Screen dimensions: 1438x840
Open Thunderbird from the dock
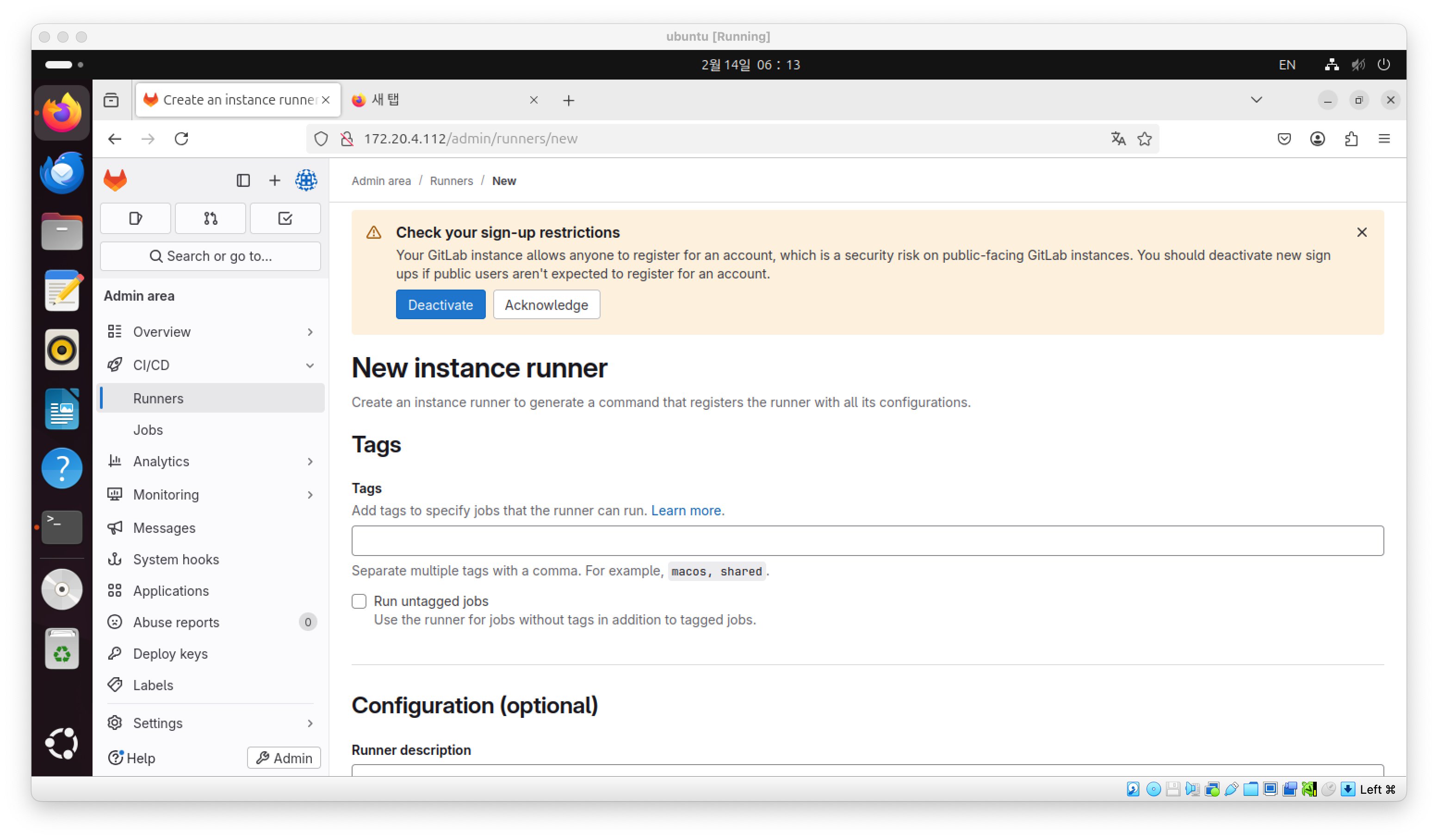point(62,173)
